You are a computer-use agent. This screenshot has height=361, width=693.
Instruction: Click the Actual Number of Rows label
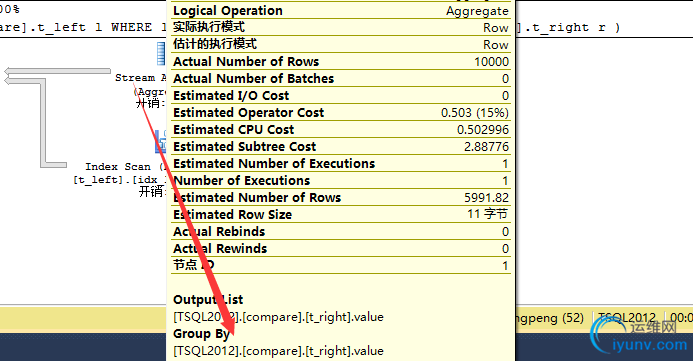(246, 61)
